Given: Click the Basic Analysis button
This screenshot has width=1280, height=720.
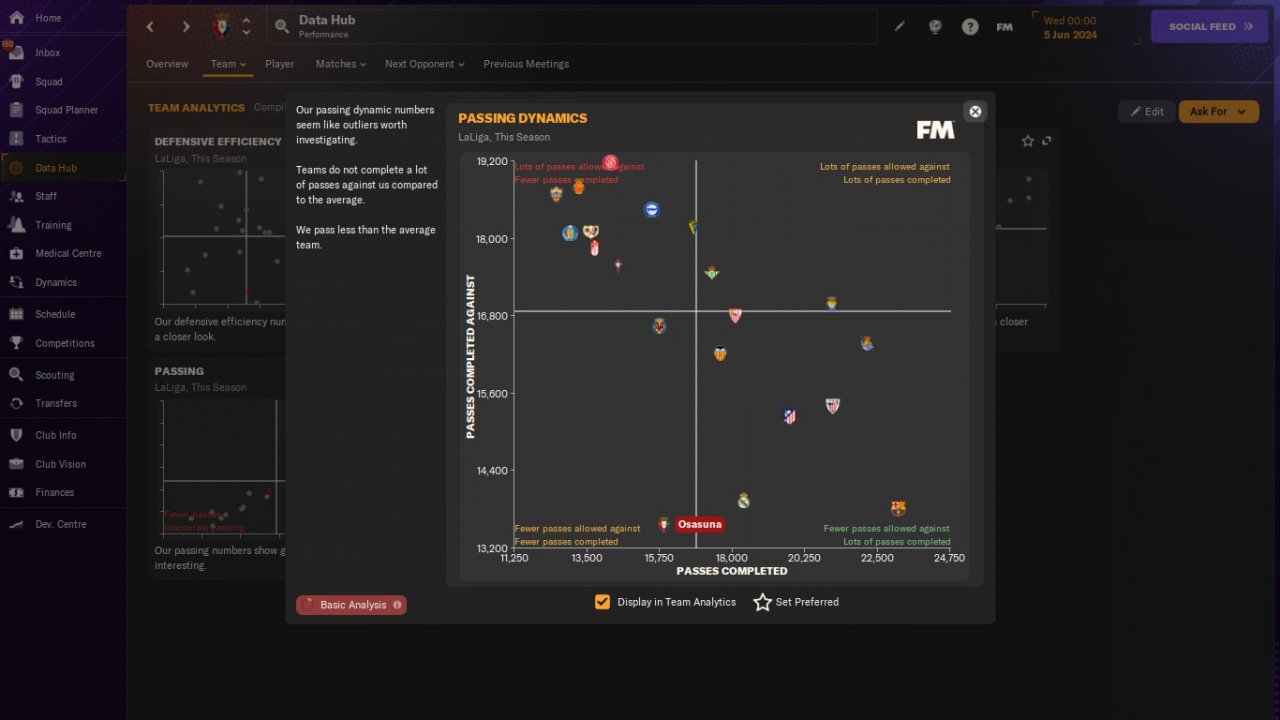Looking at the screenshot, I should click(x=351, y=605).
